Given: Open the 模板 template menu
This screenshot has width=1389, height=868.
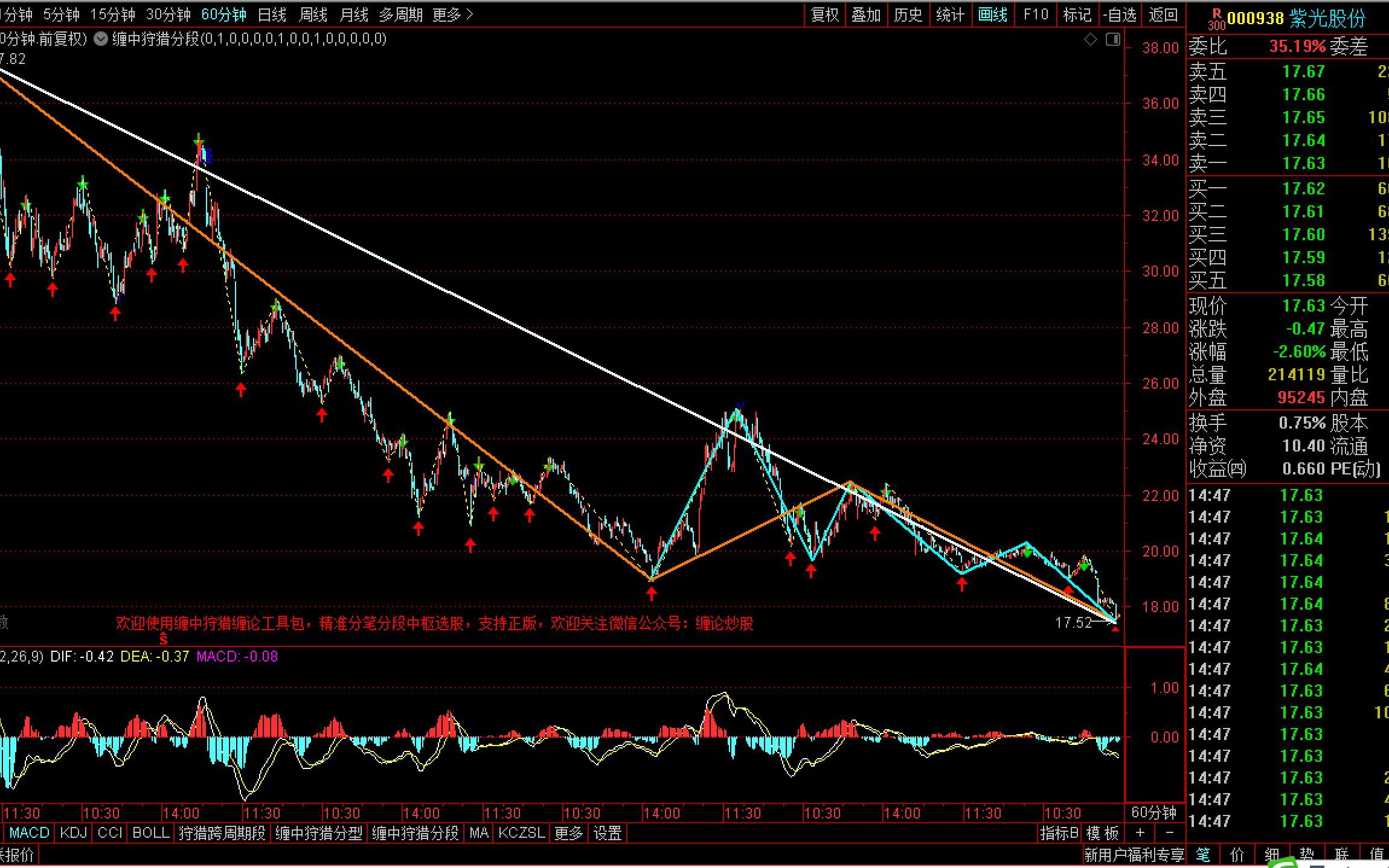Looking at the screenshot, I should coord(1103,833).
